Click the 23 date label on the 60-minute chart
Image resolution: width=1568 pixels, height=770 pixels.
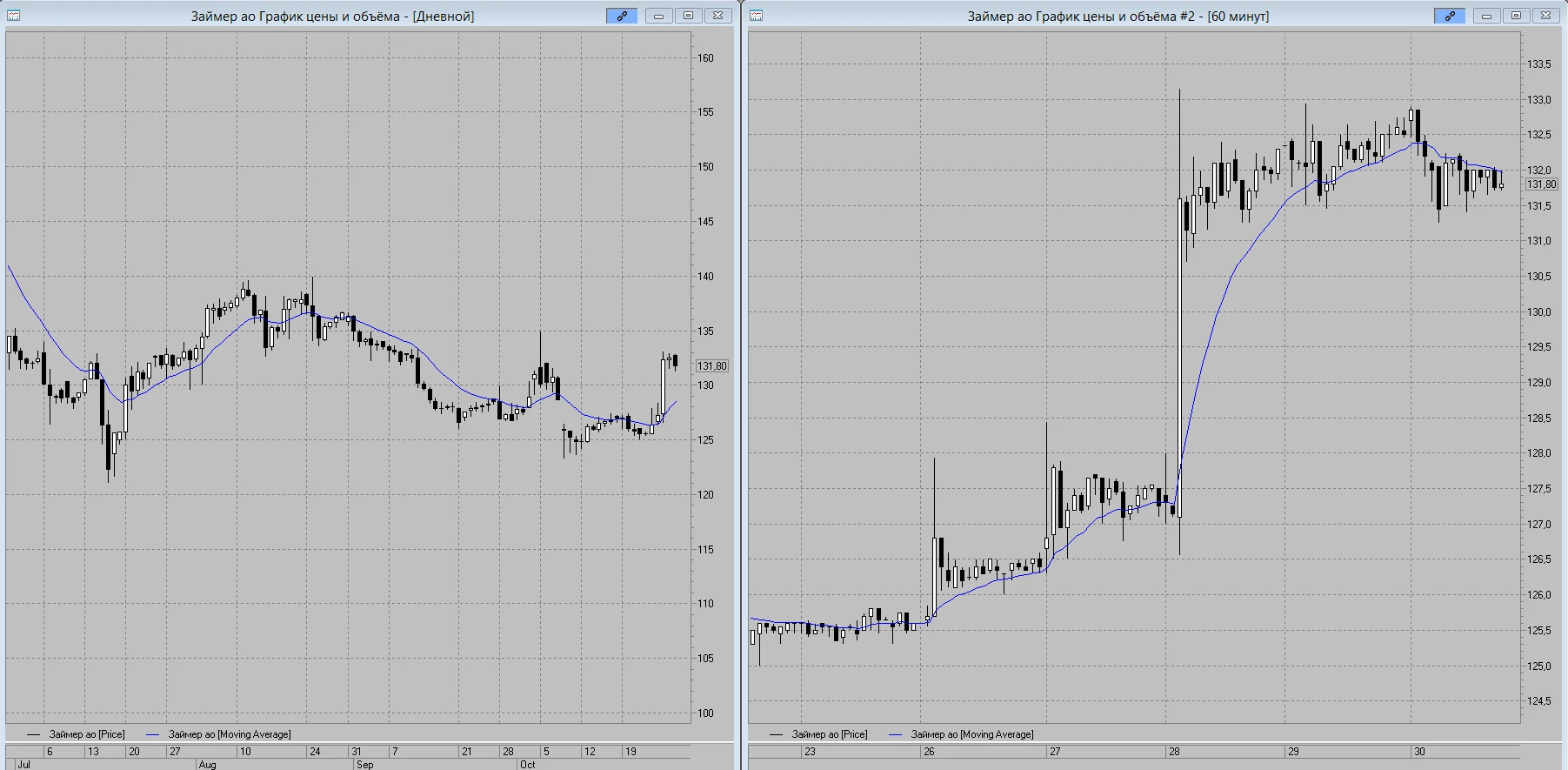tap(810, 752)
